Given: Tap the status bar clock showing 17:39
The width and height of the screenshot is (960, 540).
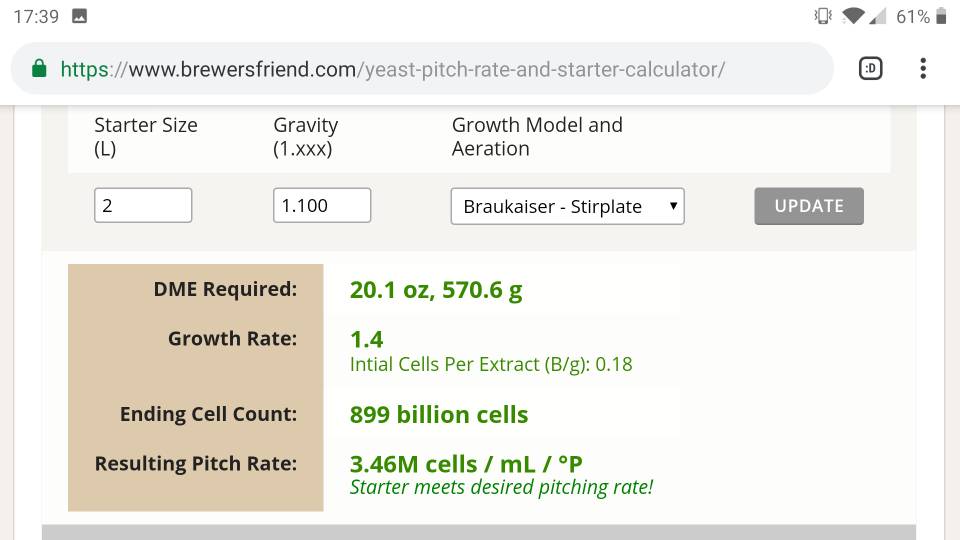Looking at the screenshot, I should 36,17.
